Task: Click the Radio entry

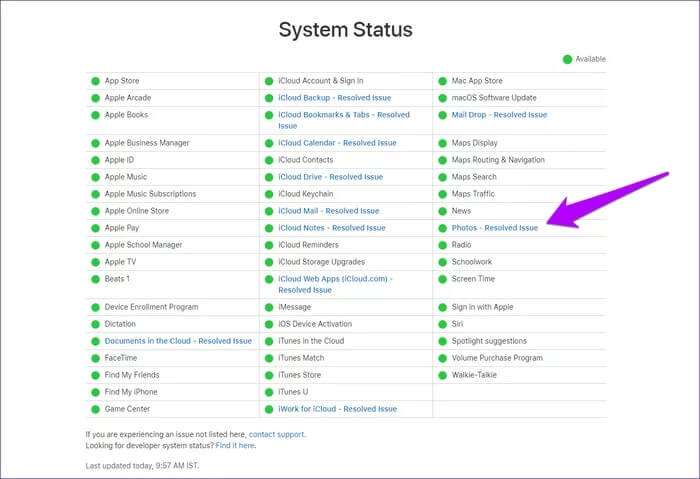Action: point(461,245)
